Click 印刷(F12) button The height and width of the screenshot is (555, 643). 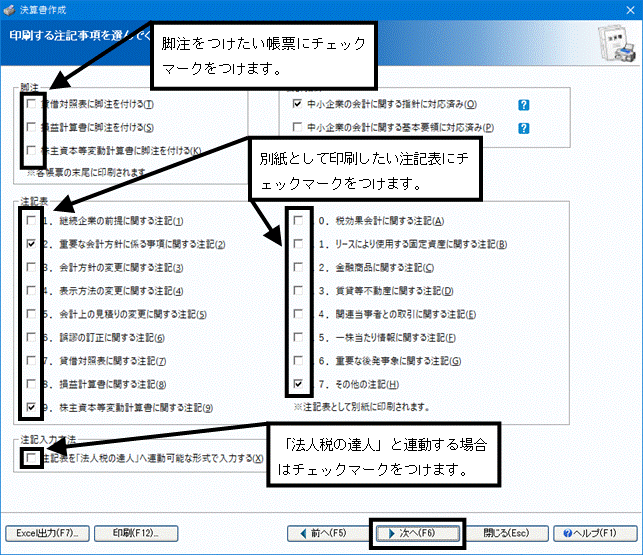tap(136, 534)
